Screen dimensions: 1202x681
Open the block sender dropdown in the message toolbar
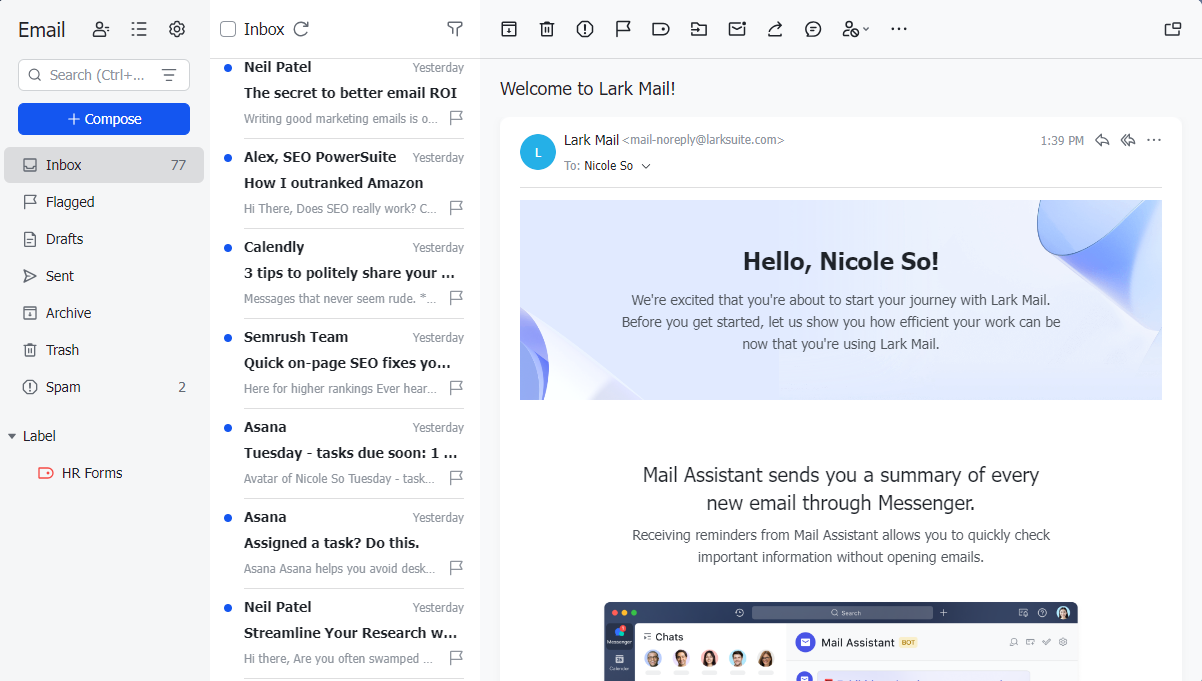pos(855,29)
